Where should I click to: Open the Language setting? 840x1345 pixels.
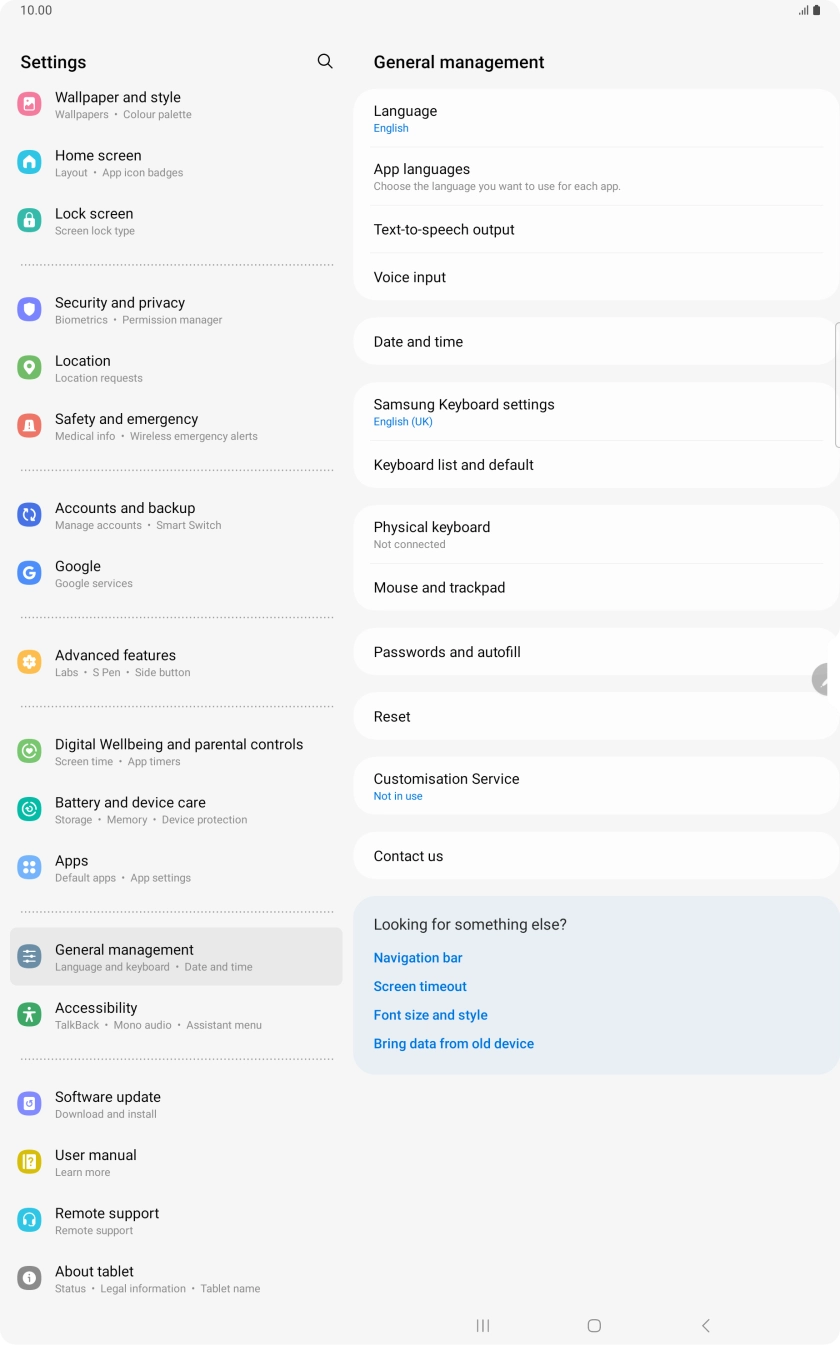point(596,118)
